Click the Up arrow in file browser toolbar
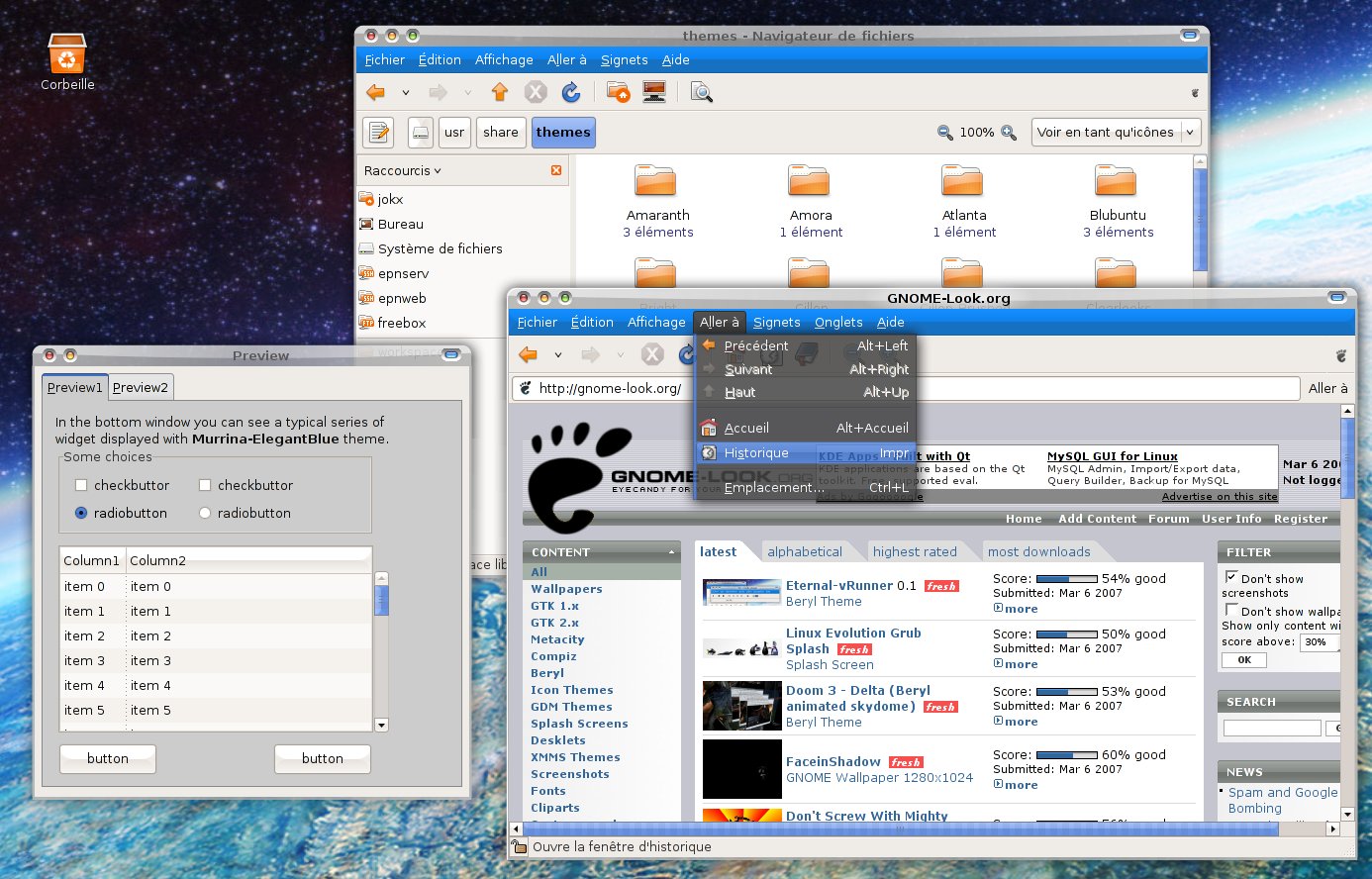Image resolution: width=1372 pixels, height=879 pixels. [x=499, y=93]
